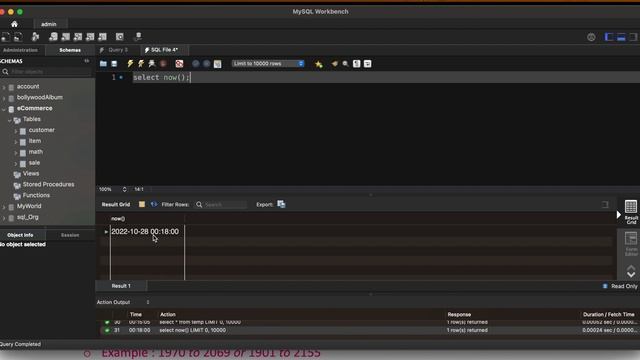Image resolution: width=640 pixels, height=360 pixels.
Task: Open preferences gear icon top right
Action: [591, 37]
